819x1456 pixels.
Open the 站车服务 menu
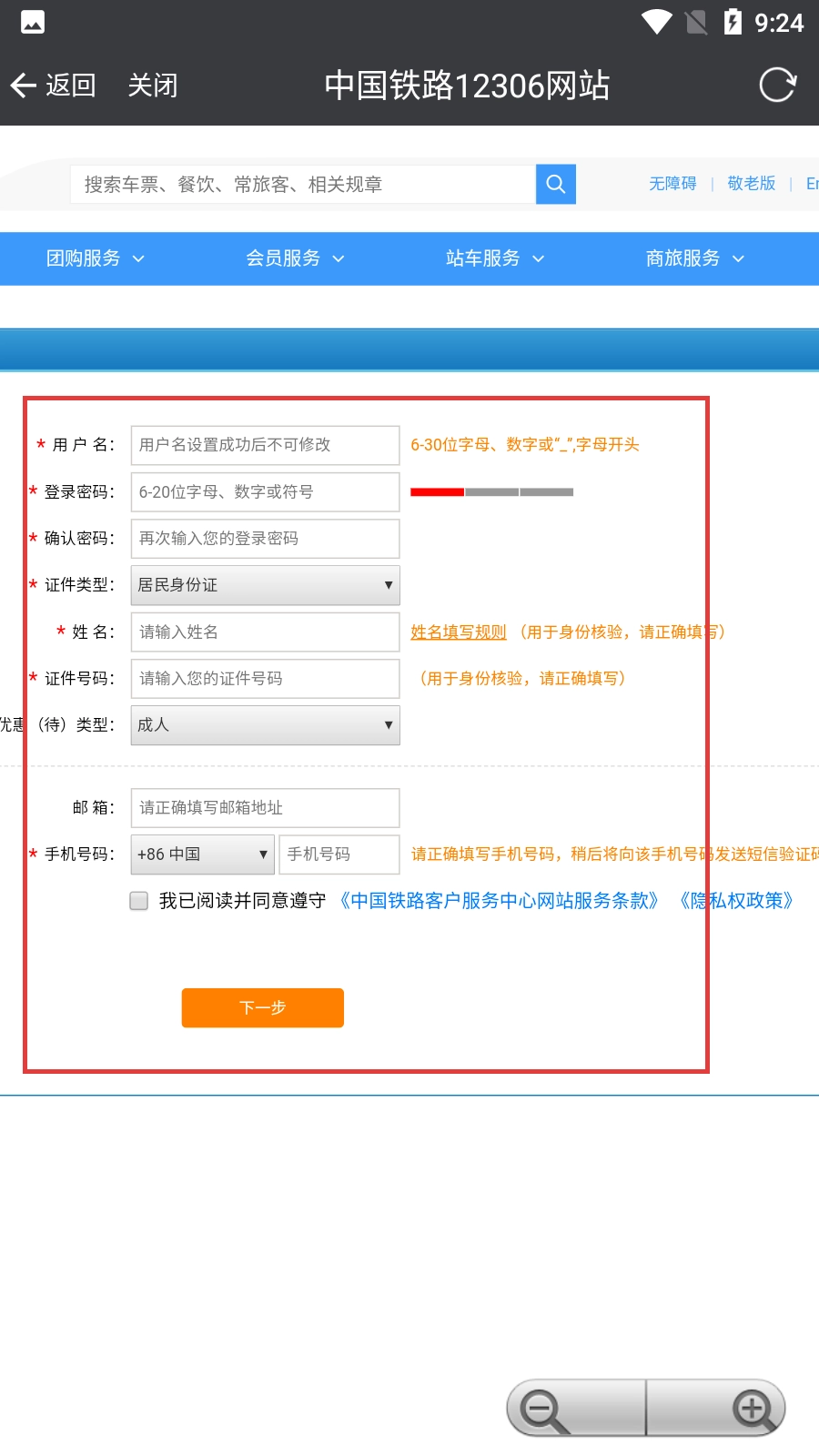(x=495, y=258)
